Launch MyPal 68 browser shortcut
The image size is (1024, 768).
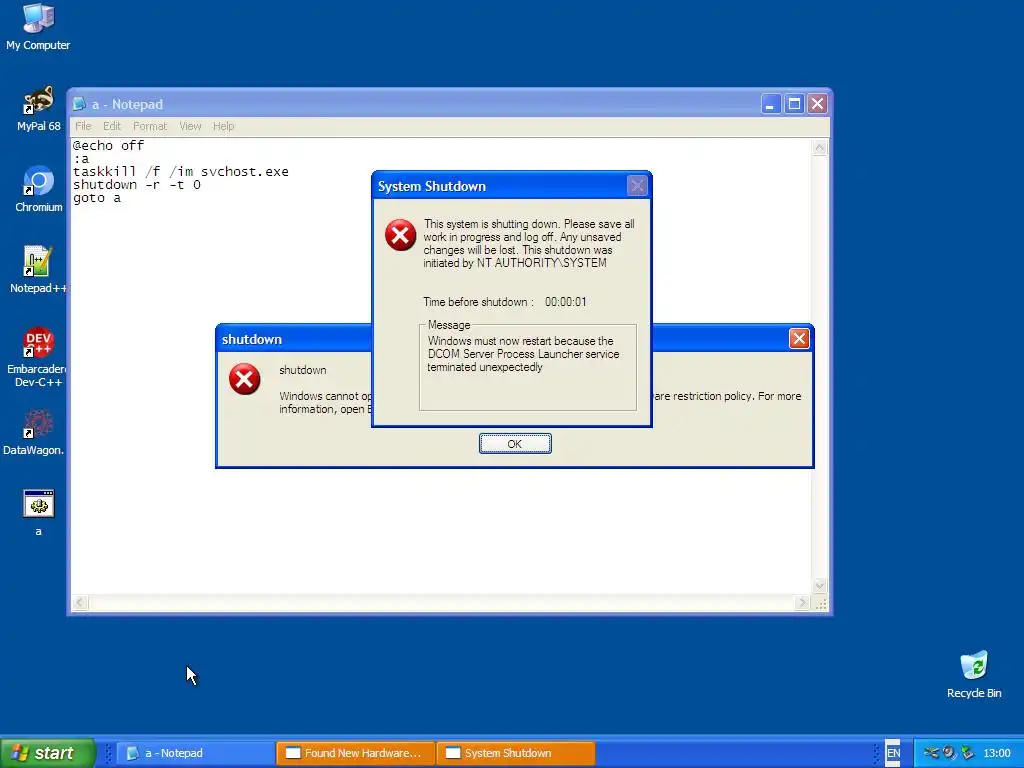(x=38, y=108)
